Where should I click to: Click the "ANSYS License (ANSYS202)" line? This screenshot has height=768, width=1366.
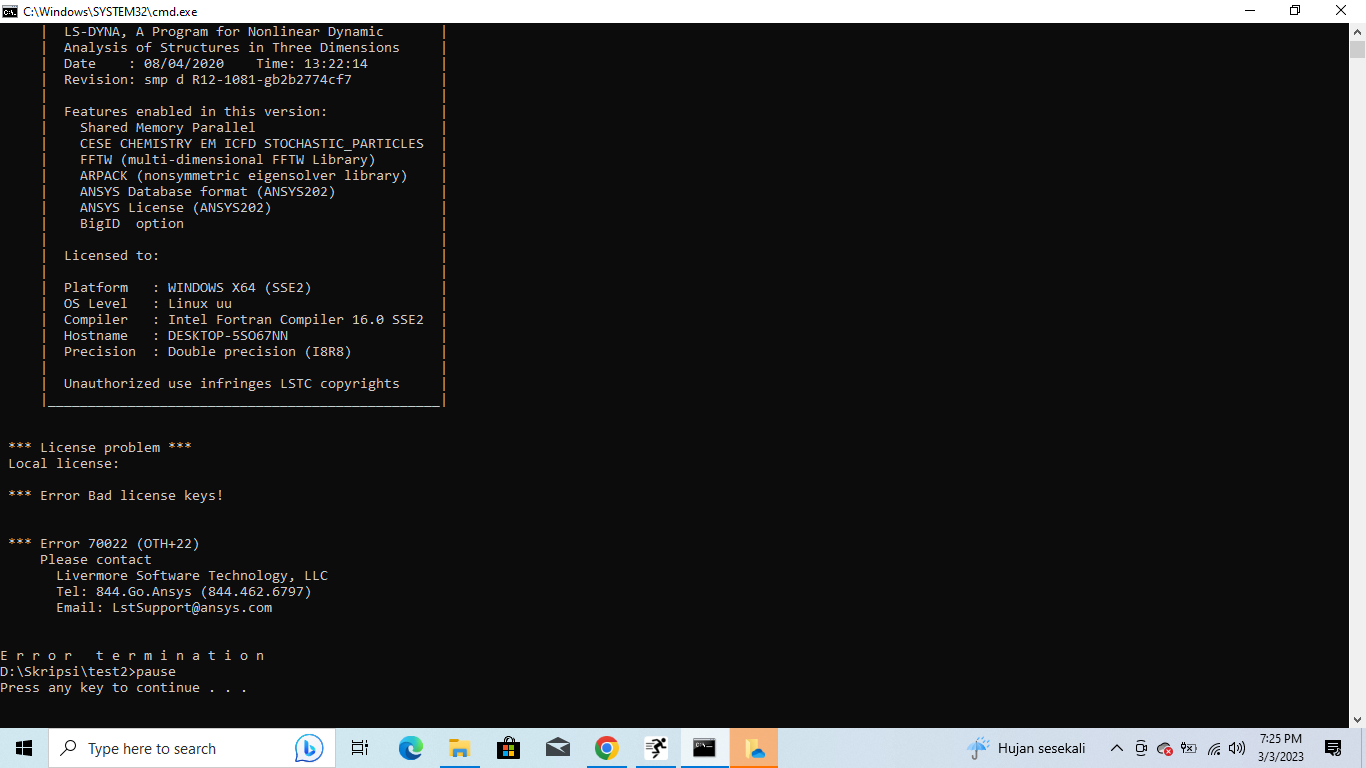[176, 207]
